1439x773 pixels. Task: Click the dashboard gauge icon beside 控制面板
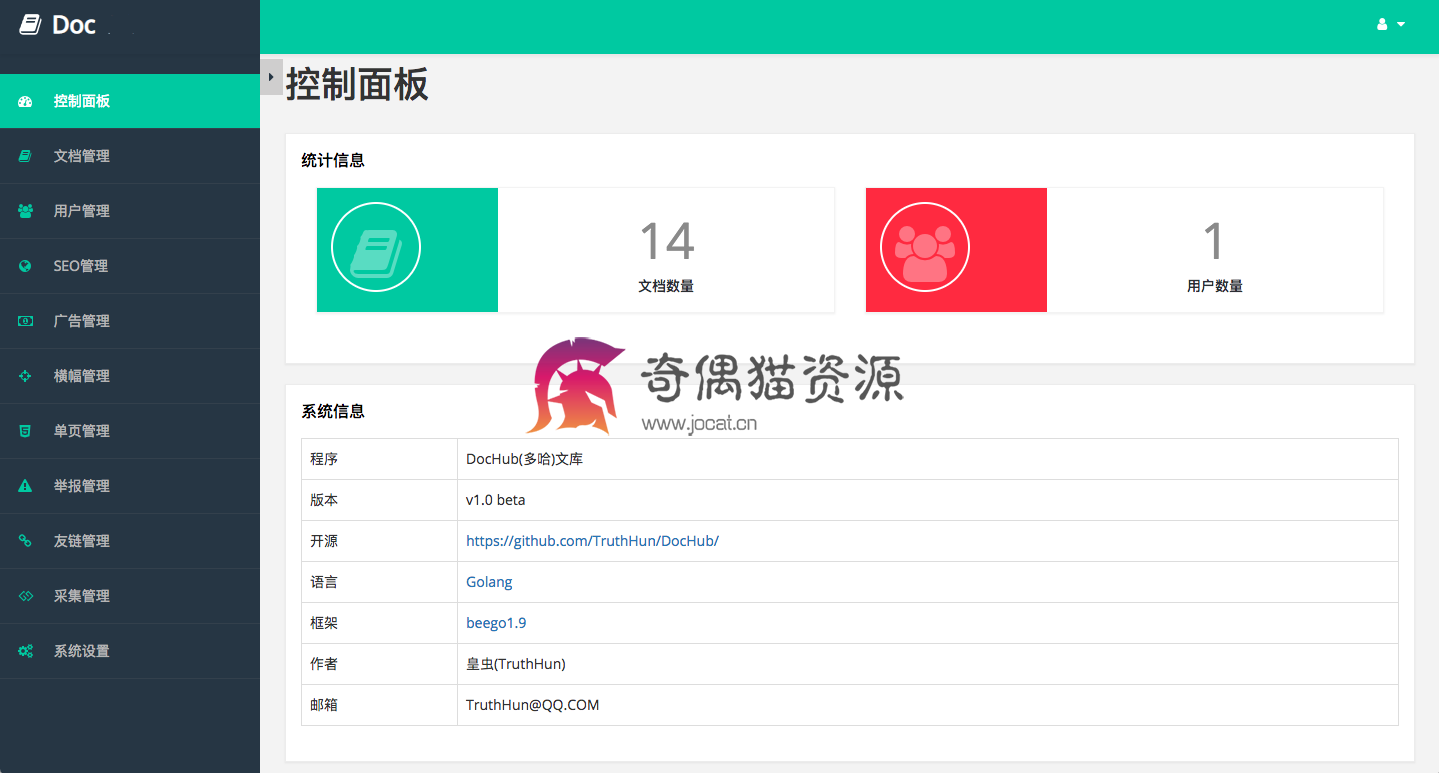click(26, 101)
